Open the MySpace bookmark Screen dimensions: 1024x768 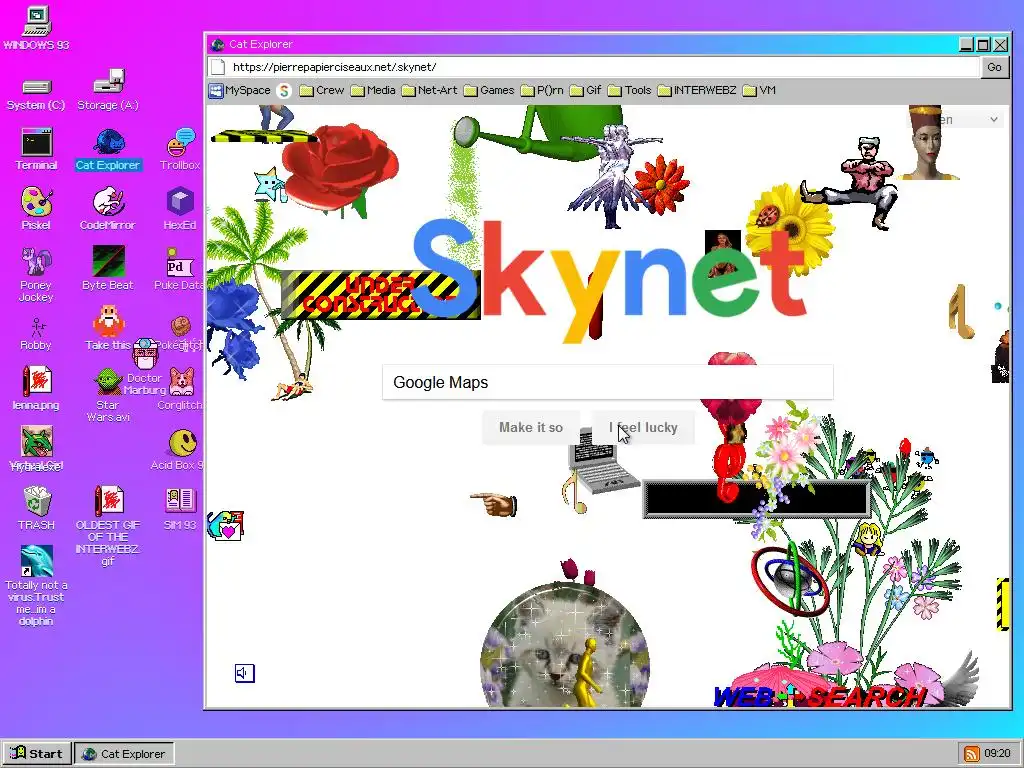(x=240, y=90)
